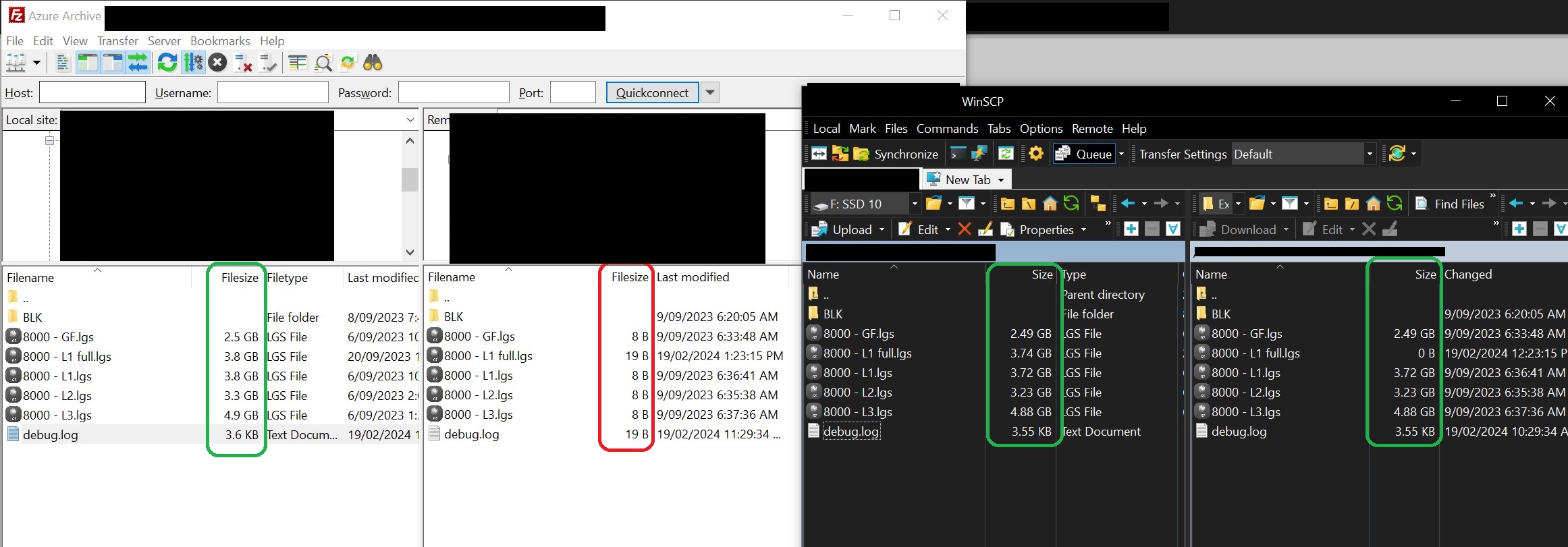Open FileZilla Site Manager icon
Image resolution: width=1568 pixels, height=547 pixels.
(x=16, y=63)
